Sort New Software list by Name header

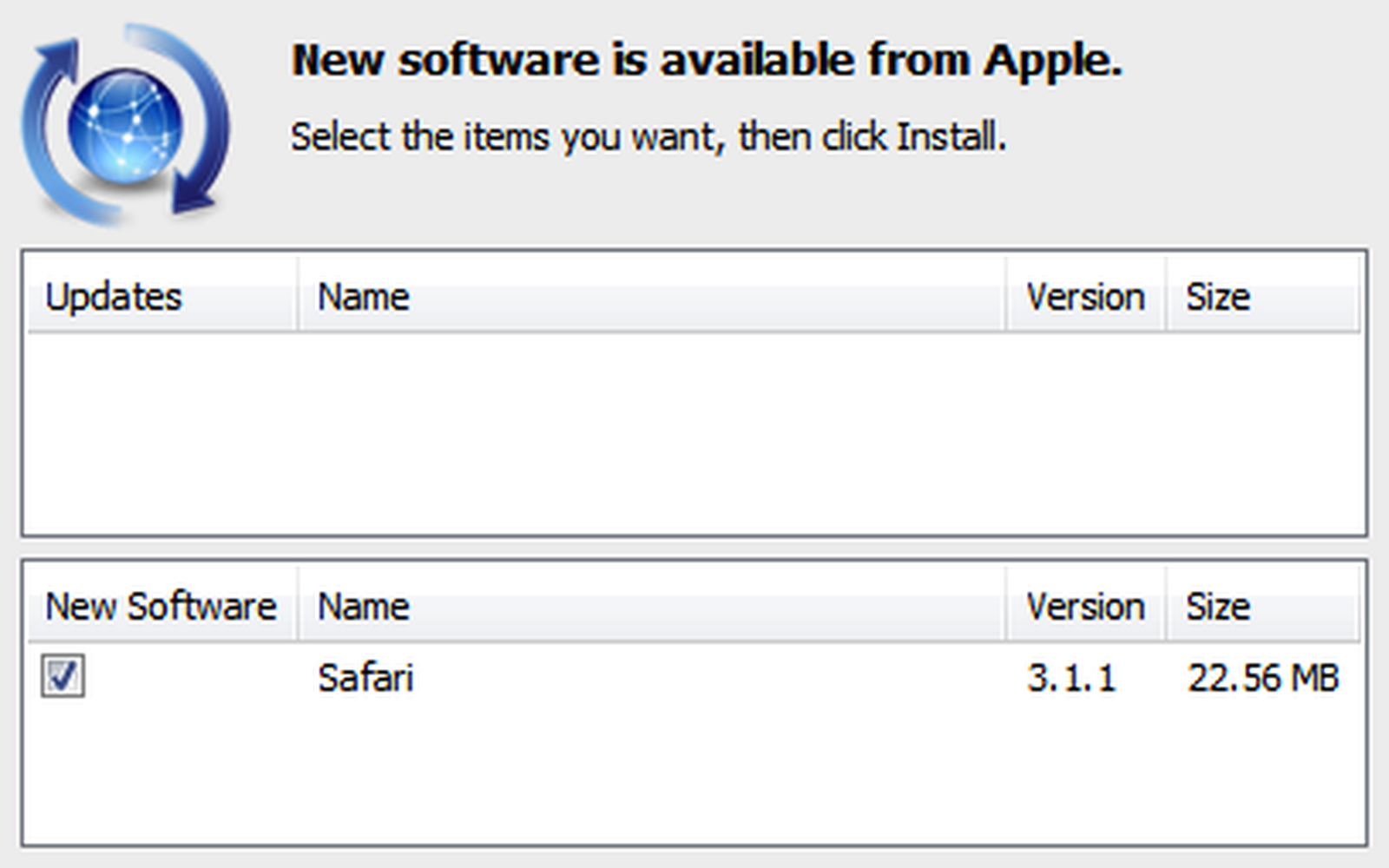(363, 607)
